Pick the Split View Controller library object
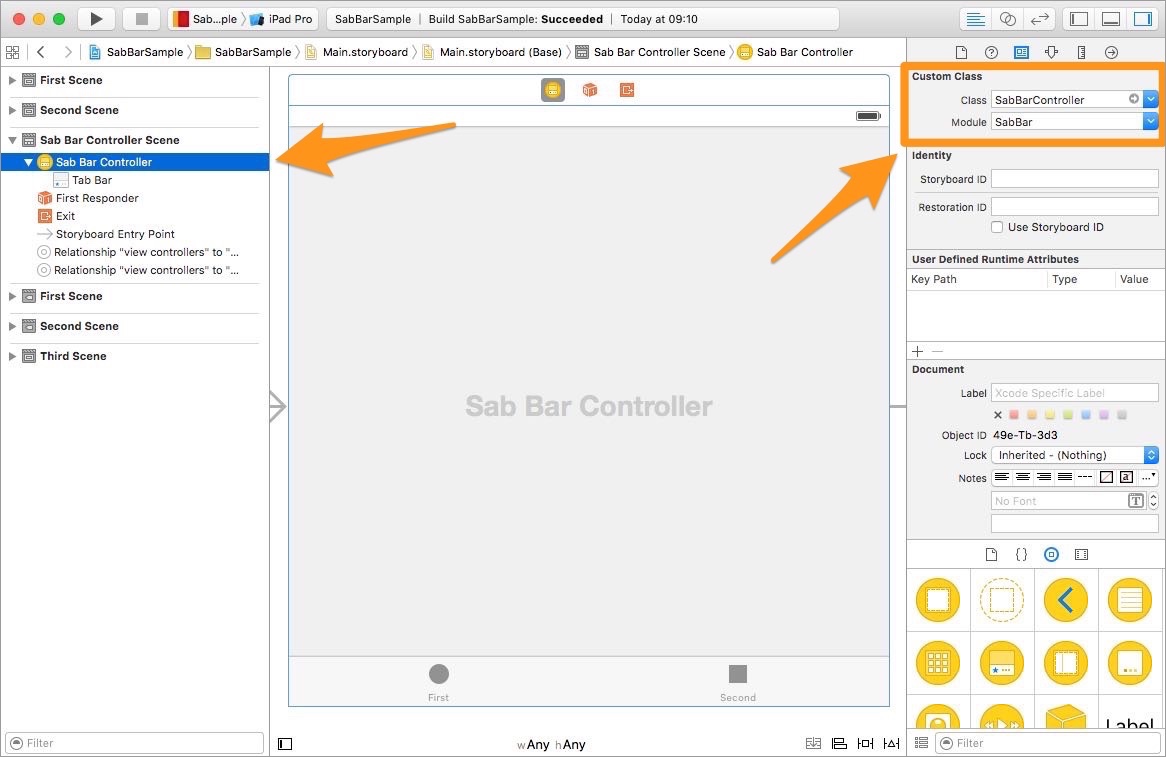The width and height of the screenshot is (1166, 757). pos(1065,663)
